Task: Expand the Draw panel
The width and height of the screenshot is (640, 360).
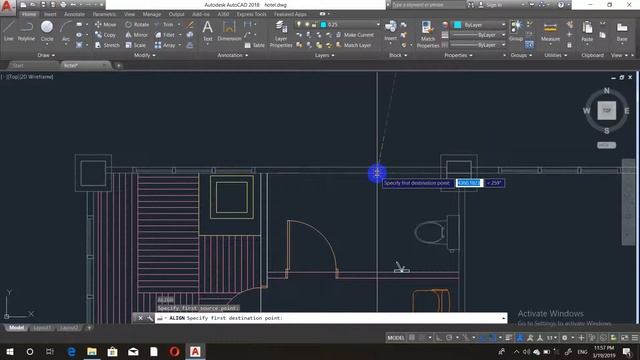Action: (x=46, y=55)
